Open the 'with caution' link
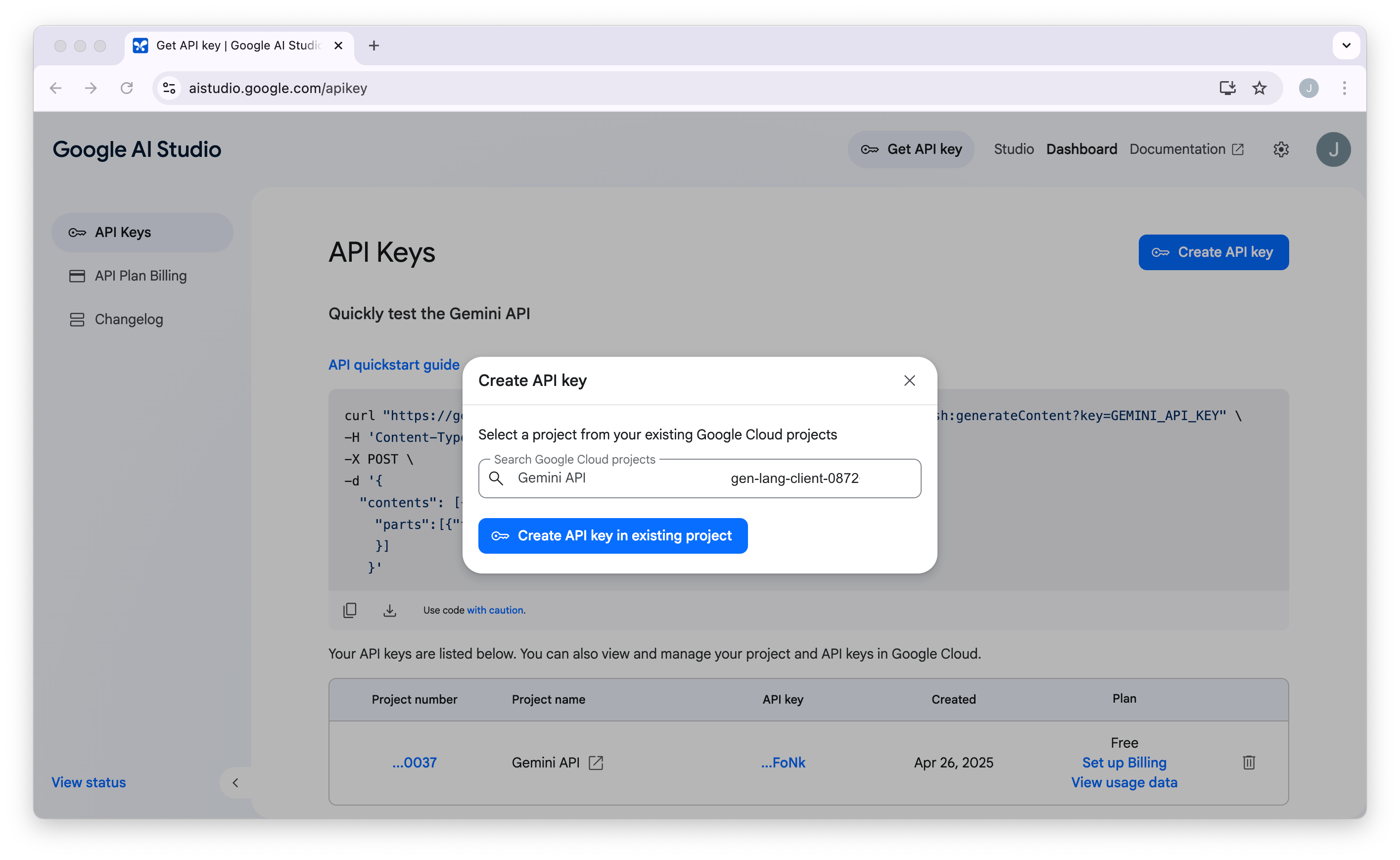The width and height of the screenshot is (1400, 860). (x=495, y=610)
